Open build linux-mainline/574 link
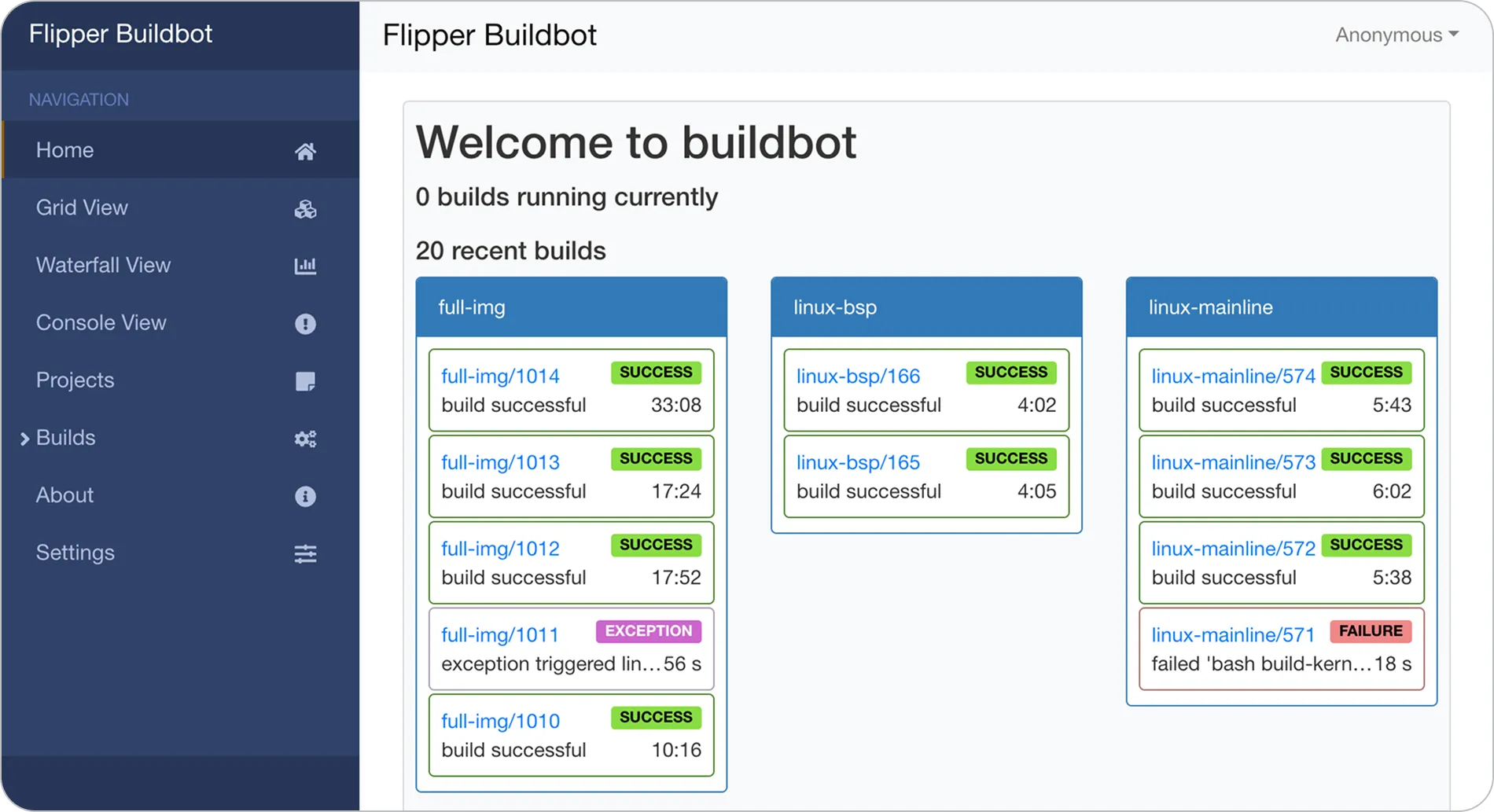 (x=1233, y=376)
